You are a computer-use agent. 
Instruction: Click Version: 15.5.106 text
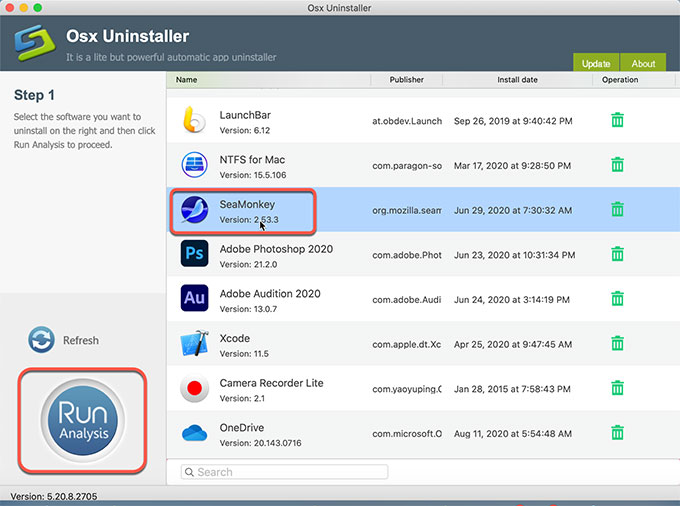click(x=253, y=175)
